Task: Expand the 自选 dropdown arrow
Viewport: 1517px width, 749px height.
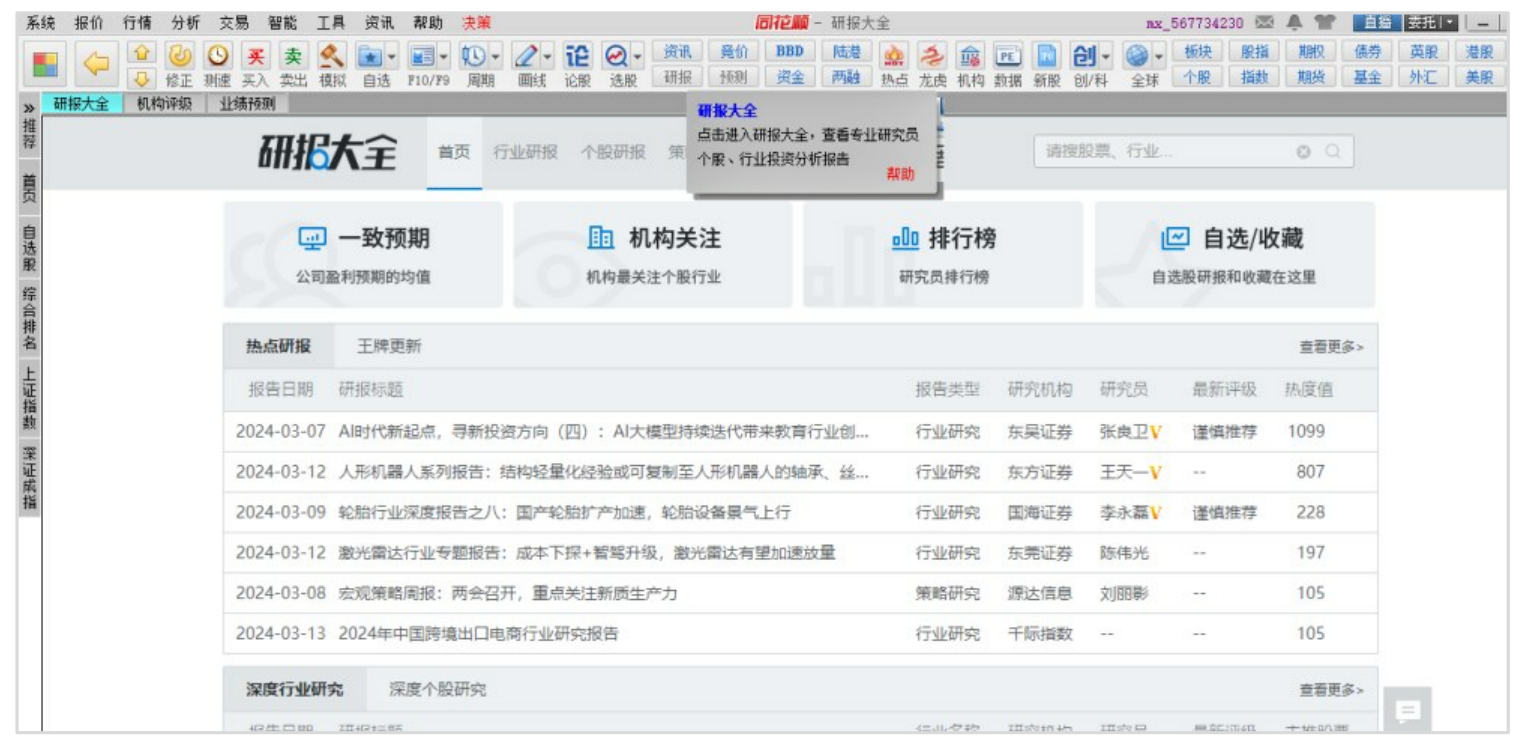Action: point(391,56)
